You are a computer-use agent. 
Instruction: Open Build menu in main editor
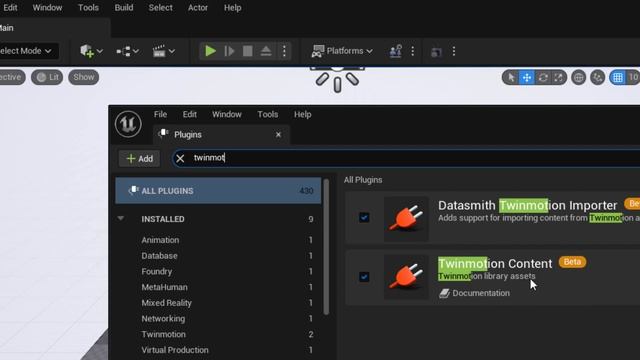coord(124,8)
